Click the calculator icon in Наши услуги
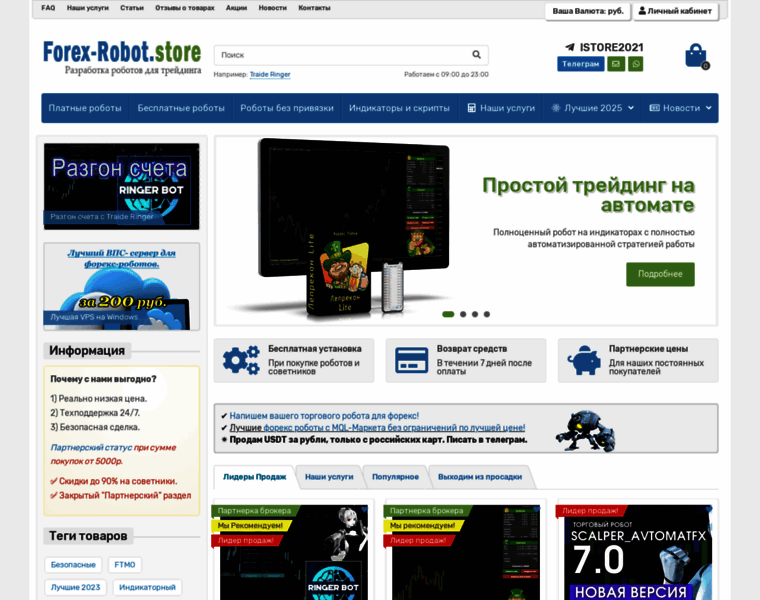The image size is (760, 600). (x=471, y=108)
